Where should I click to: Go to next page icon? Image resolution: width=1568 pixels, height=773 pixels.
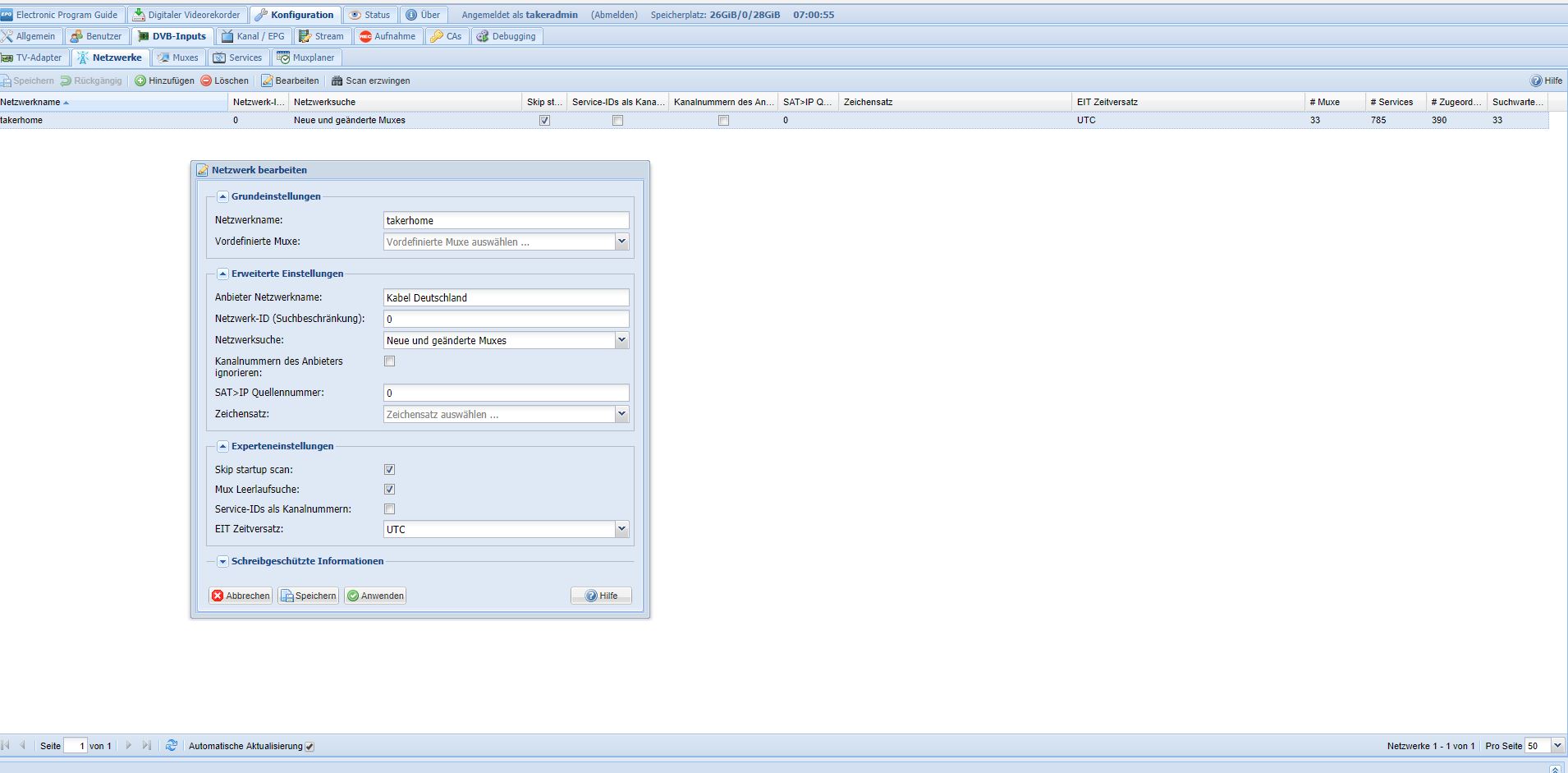pos(129,745)
